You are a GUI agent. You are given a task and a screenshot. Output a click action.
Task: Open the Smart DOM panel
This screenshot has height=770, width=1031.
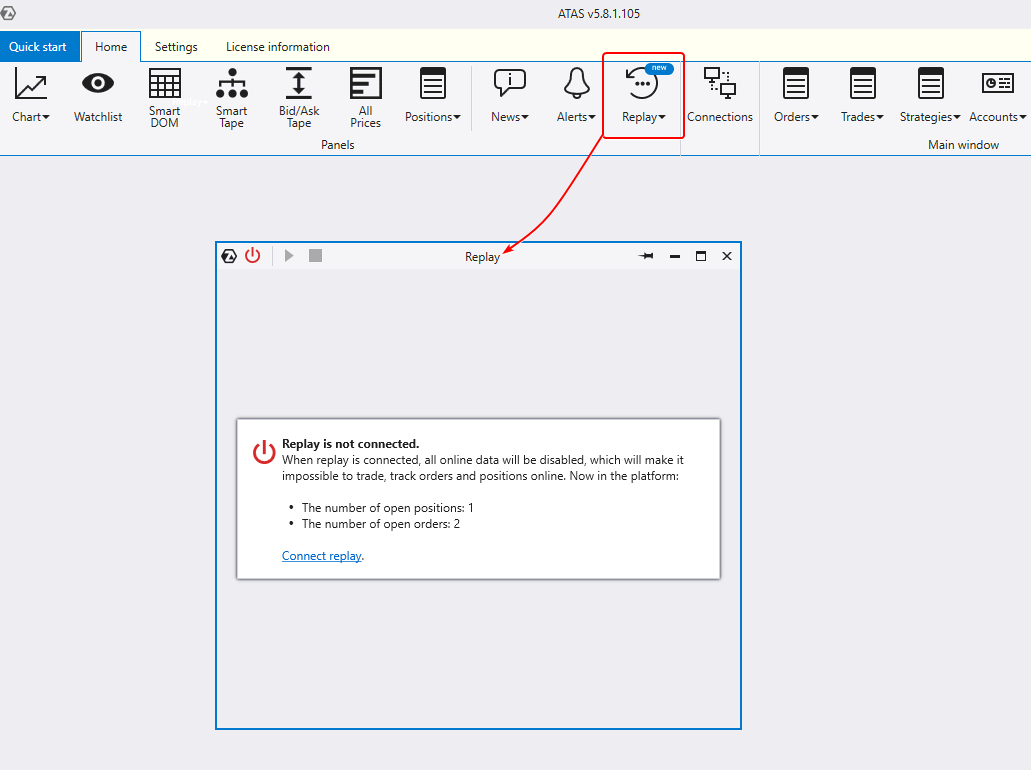point(164,97)
